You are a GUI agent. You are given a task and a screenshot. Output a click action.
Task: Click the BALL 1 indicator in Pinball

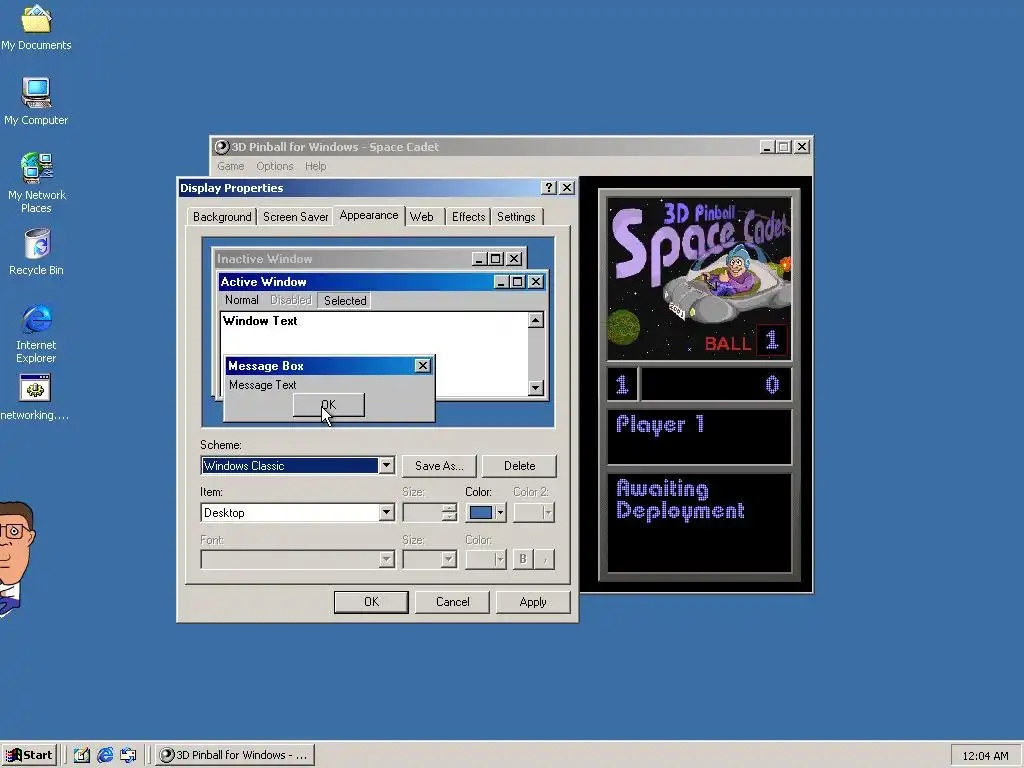(746, 341)
